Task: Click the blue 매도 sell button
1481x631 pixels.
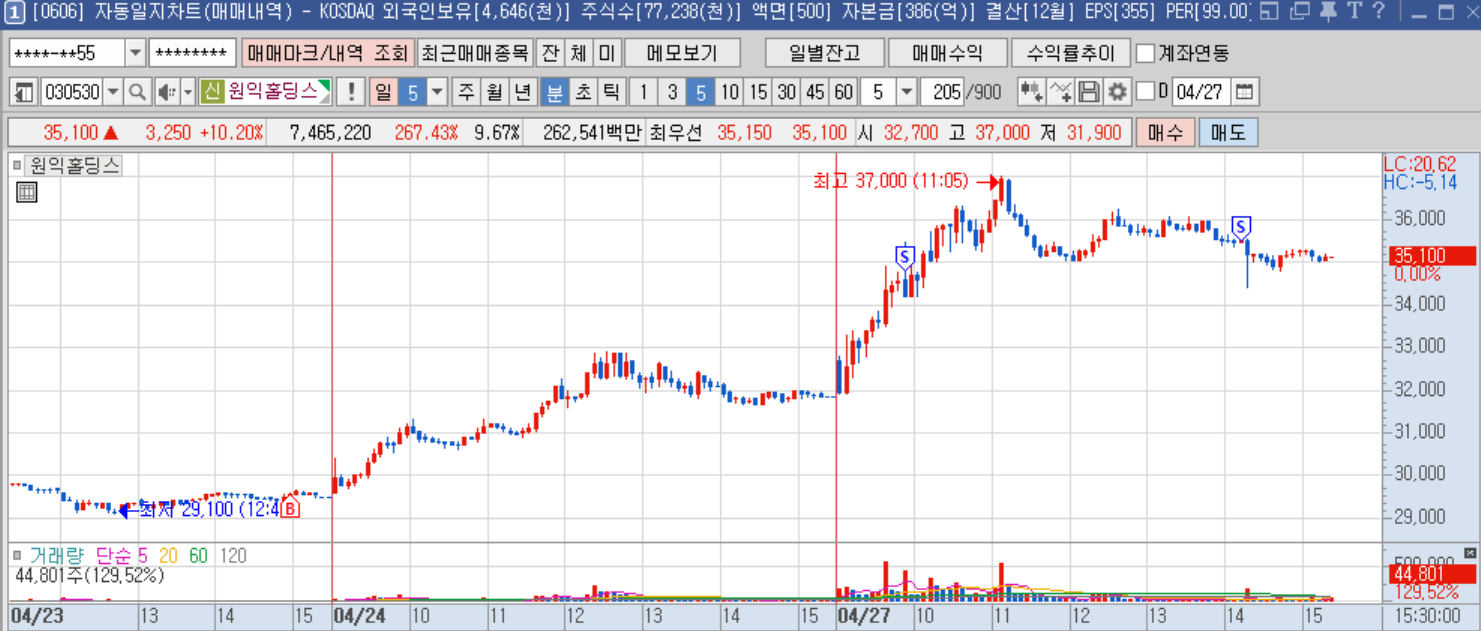Action: coord(1228,132)
